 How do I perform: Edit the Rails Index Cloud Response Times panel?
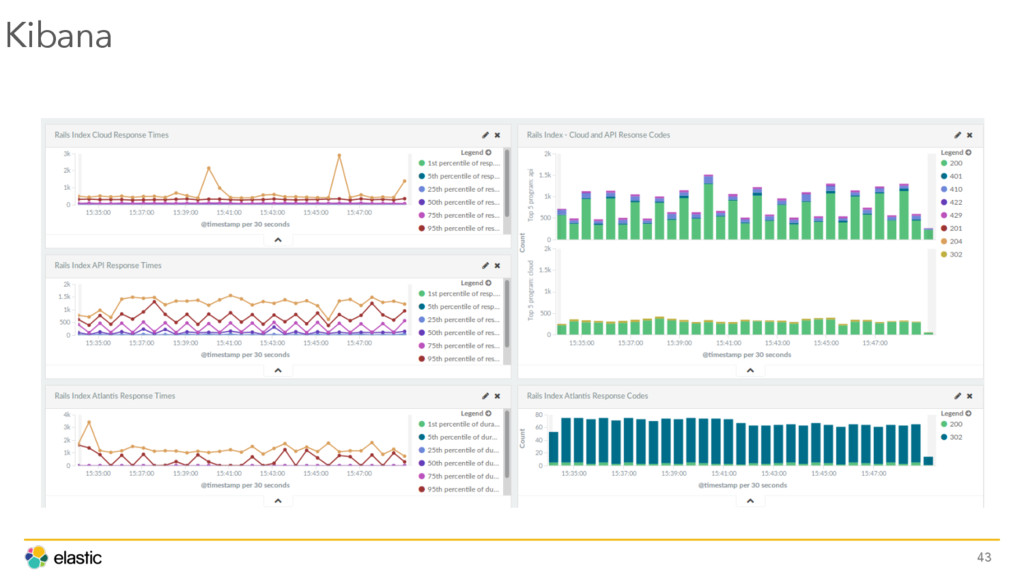485,135
